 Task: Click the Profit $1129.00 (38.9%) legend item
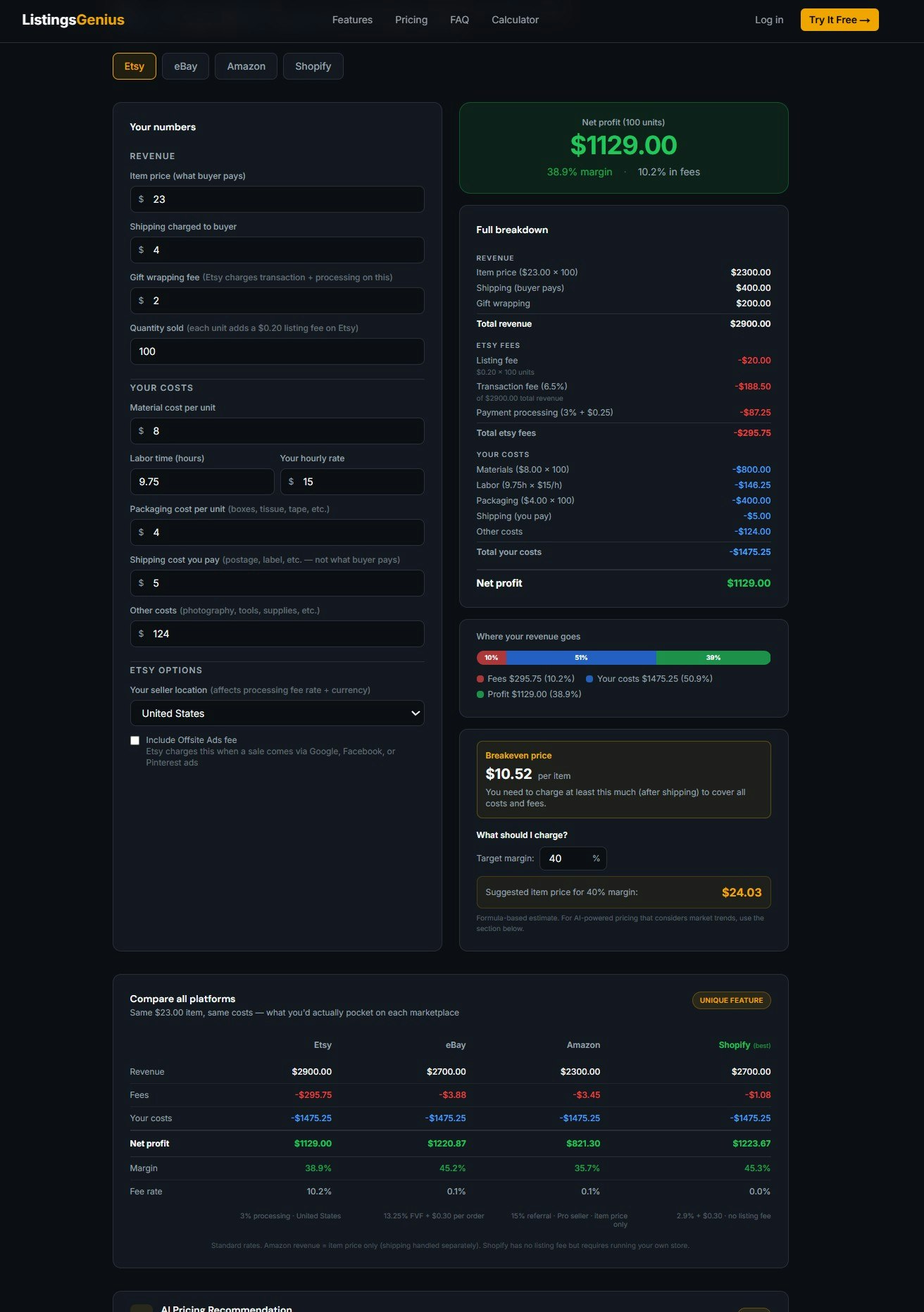click(529, 694)
